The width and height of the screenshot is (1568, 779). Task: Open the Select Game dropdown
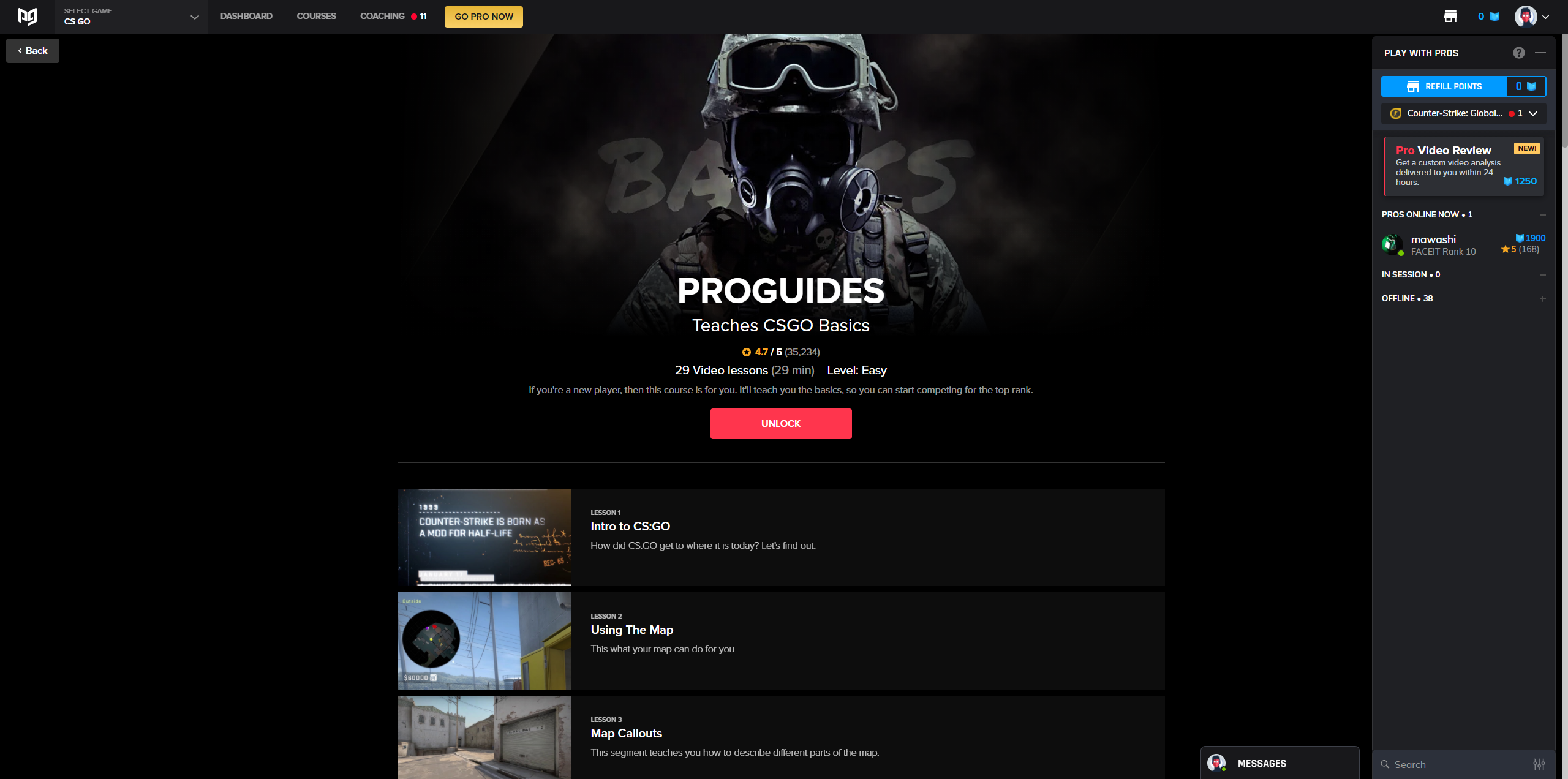pos(131,17)
